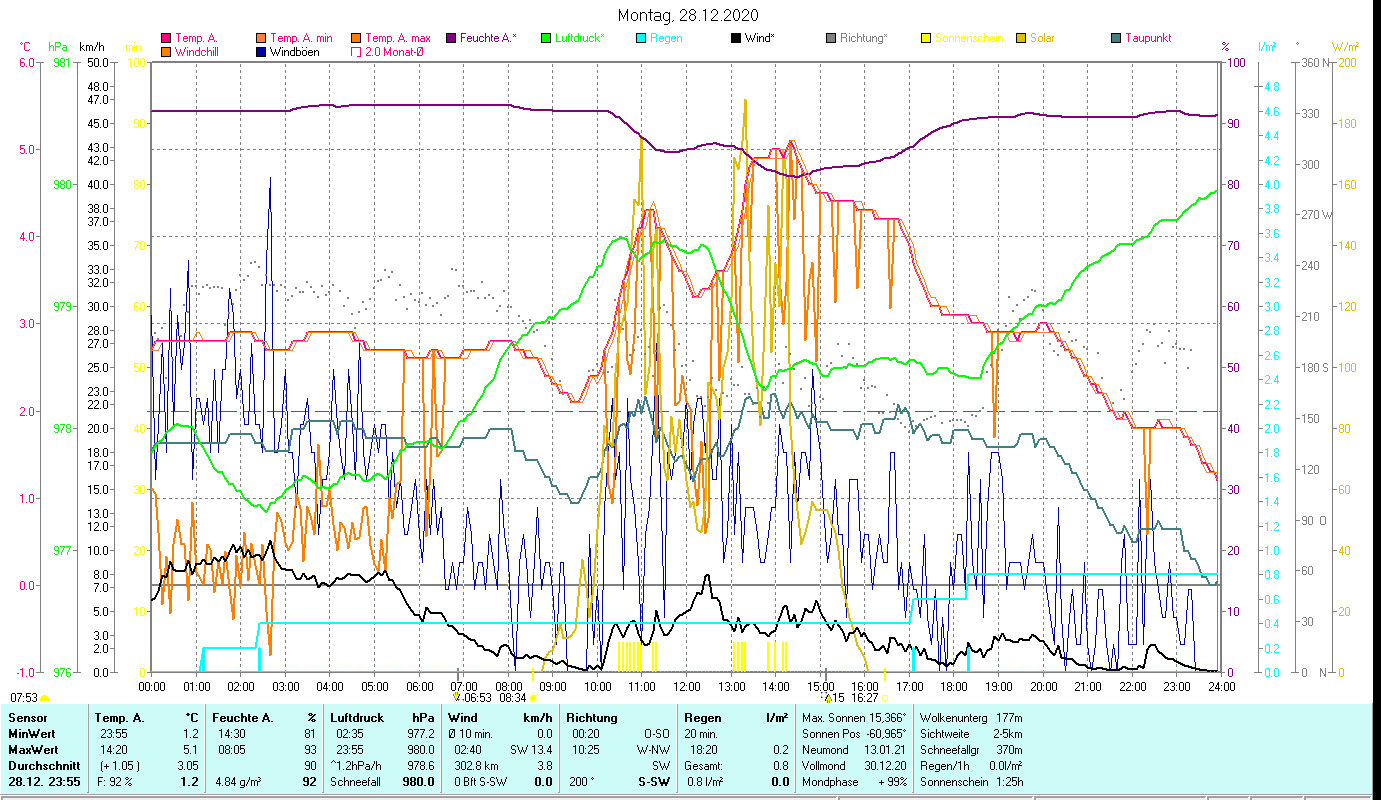Click the chart title Montag, 28.12.2020

pyautogui.click(x=688, y=15)
